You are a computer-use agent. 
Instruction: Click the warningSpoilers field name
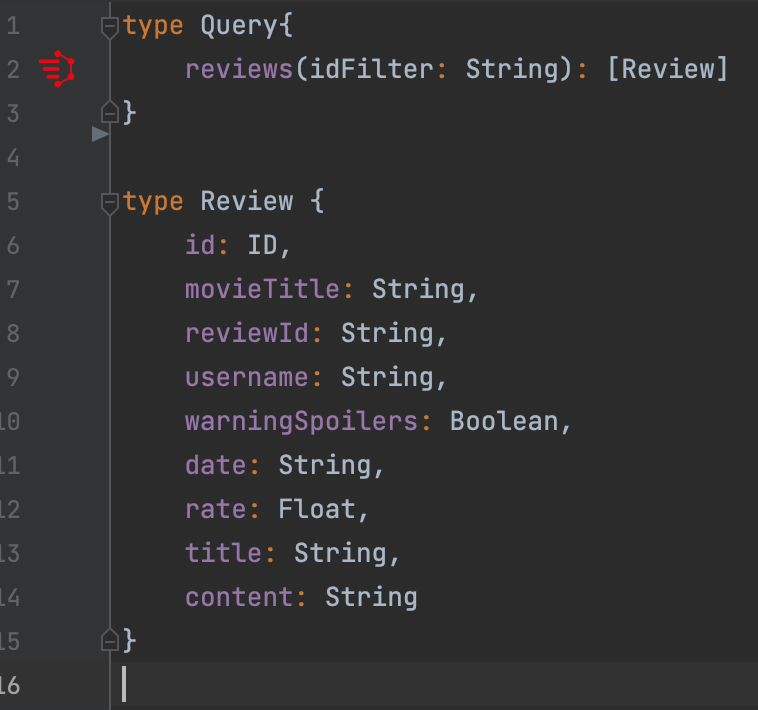pyautogui.click(x=301, y=421)
